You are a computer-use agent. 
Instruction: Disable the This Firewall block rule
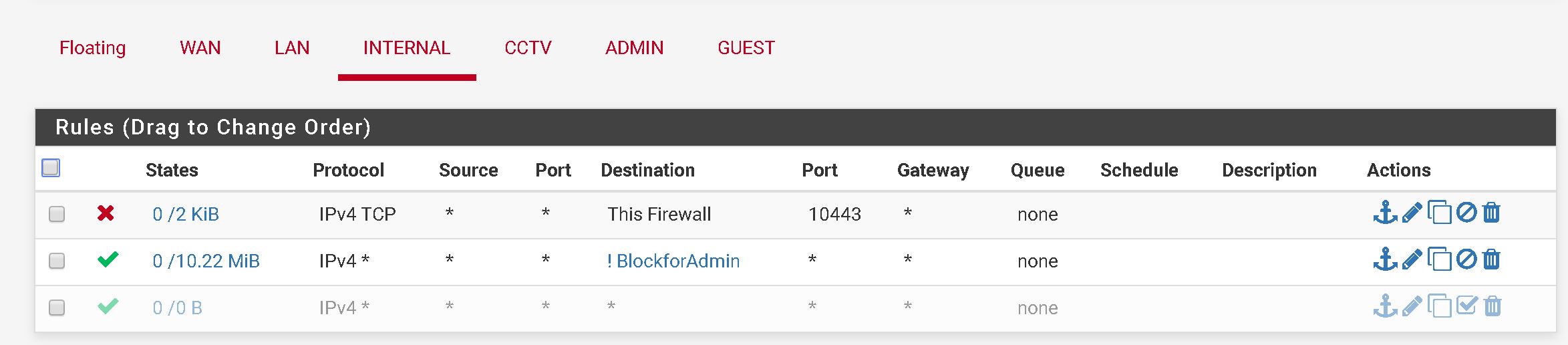coord(1466,213)
